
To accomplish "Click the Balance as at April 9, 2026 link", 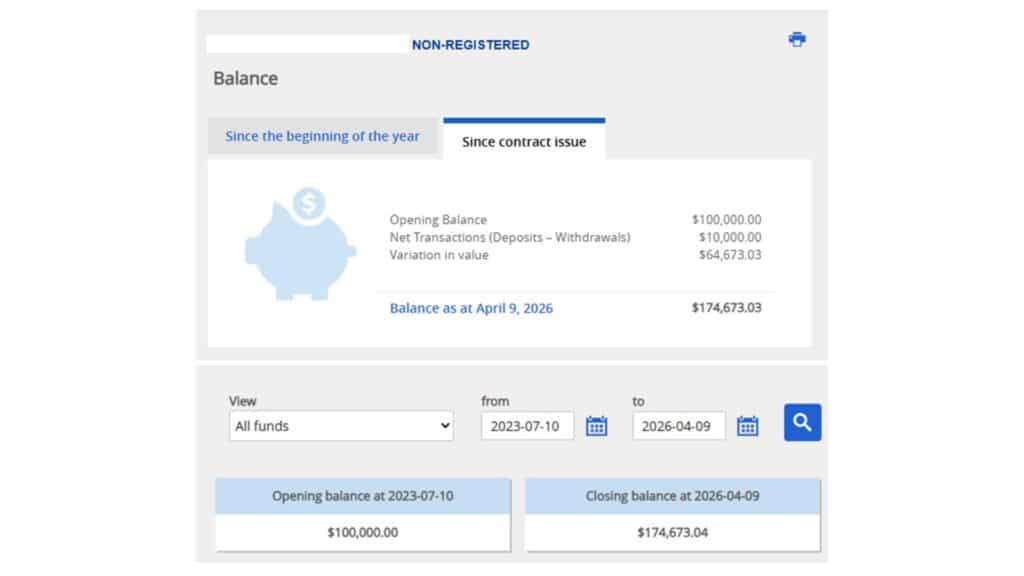I will 471,308.
